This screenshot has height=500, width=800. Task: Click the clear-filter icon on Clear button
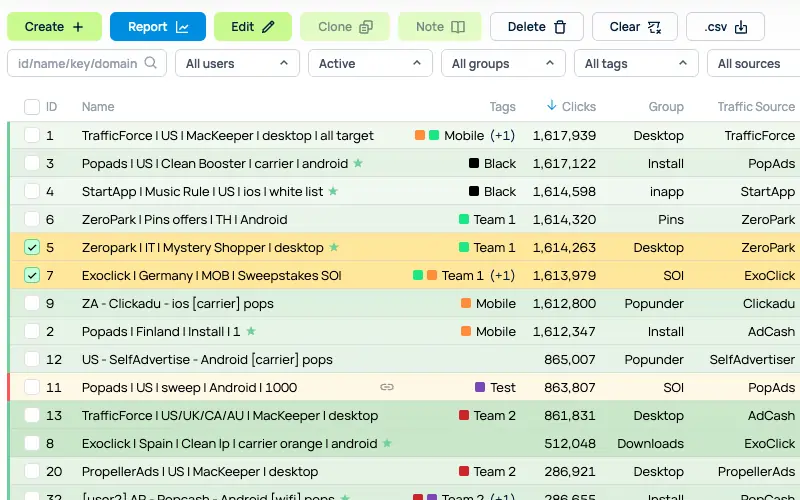(654, 27)
